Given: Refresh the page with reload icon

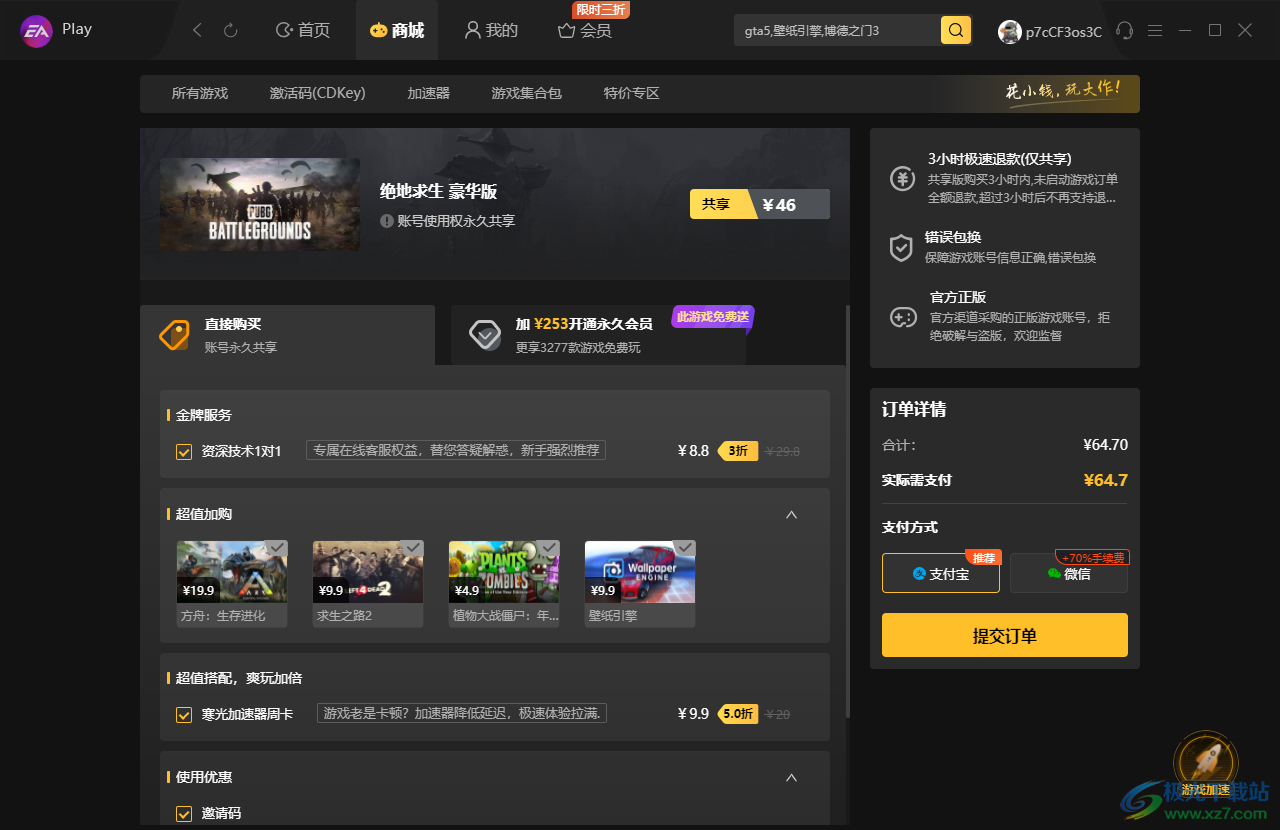Looking at the screenshot, I should [231, 31].
